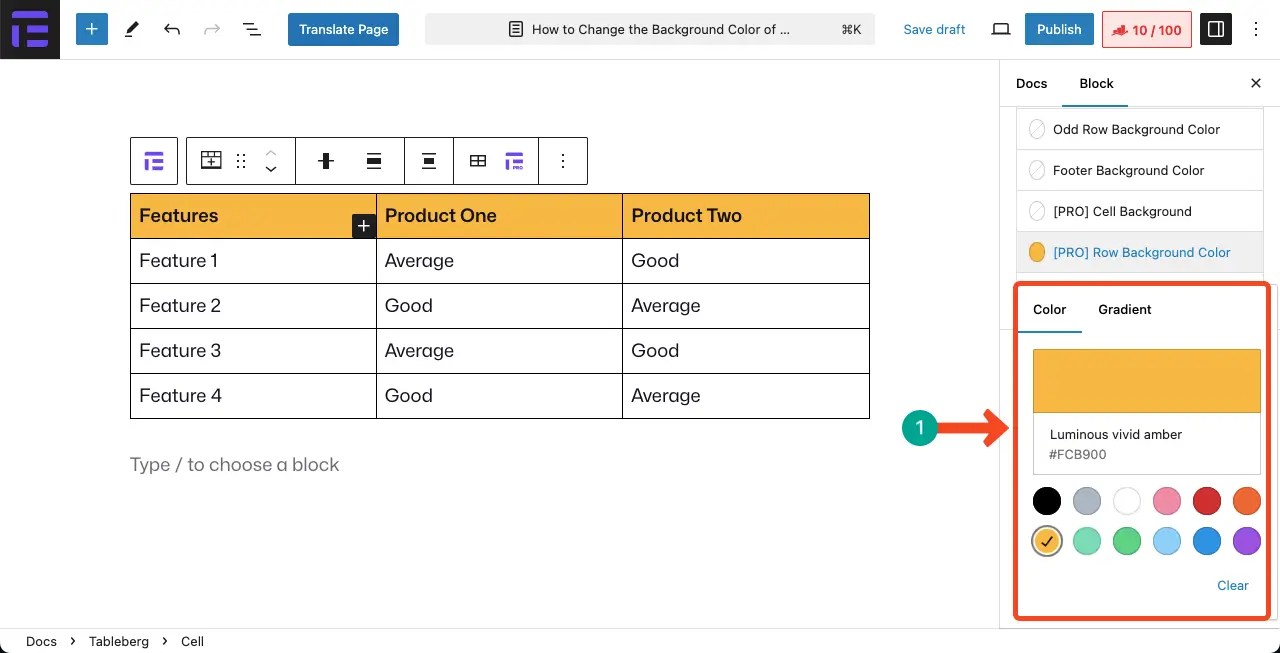Move block down with chevron arrow
The image size is (1280, 653).
point(271,169)
